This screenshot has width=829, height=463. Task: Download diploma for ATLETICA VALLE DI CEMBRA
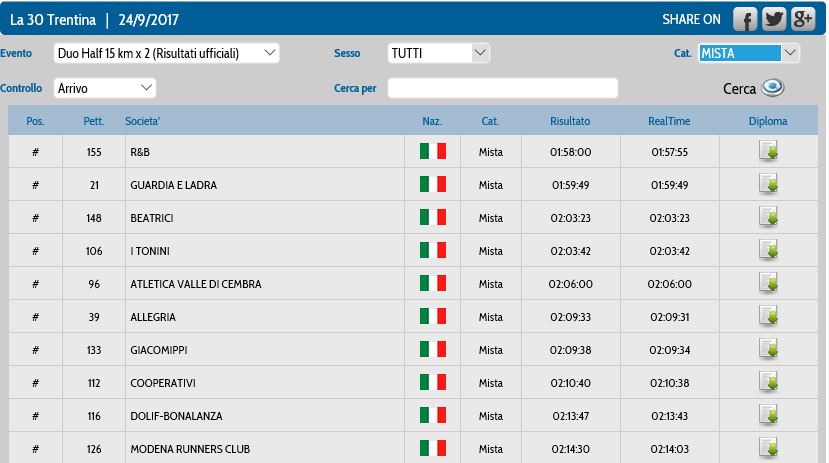click(x=768, y=283)
